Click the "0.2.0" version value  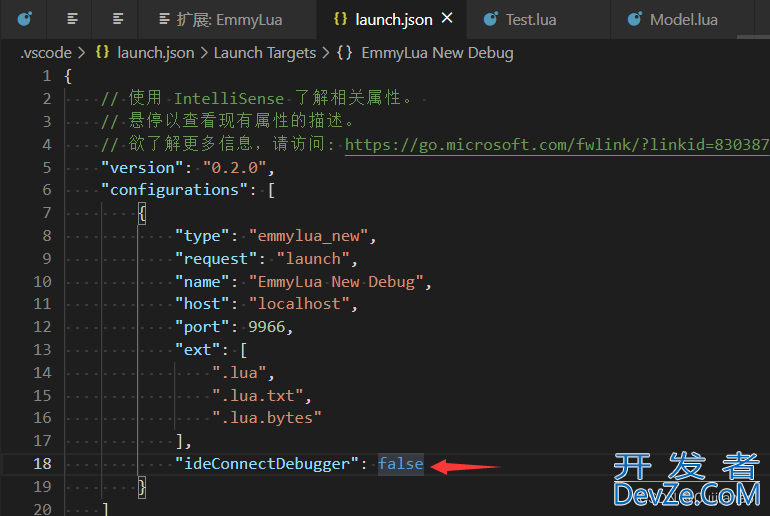coord(234,167)
